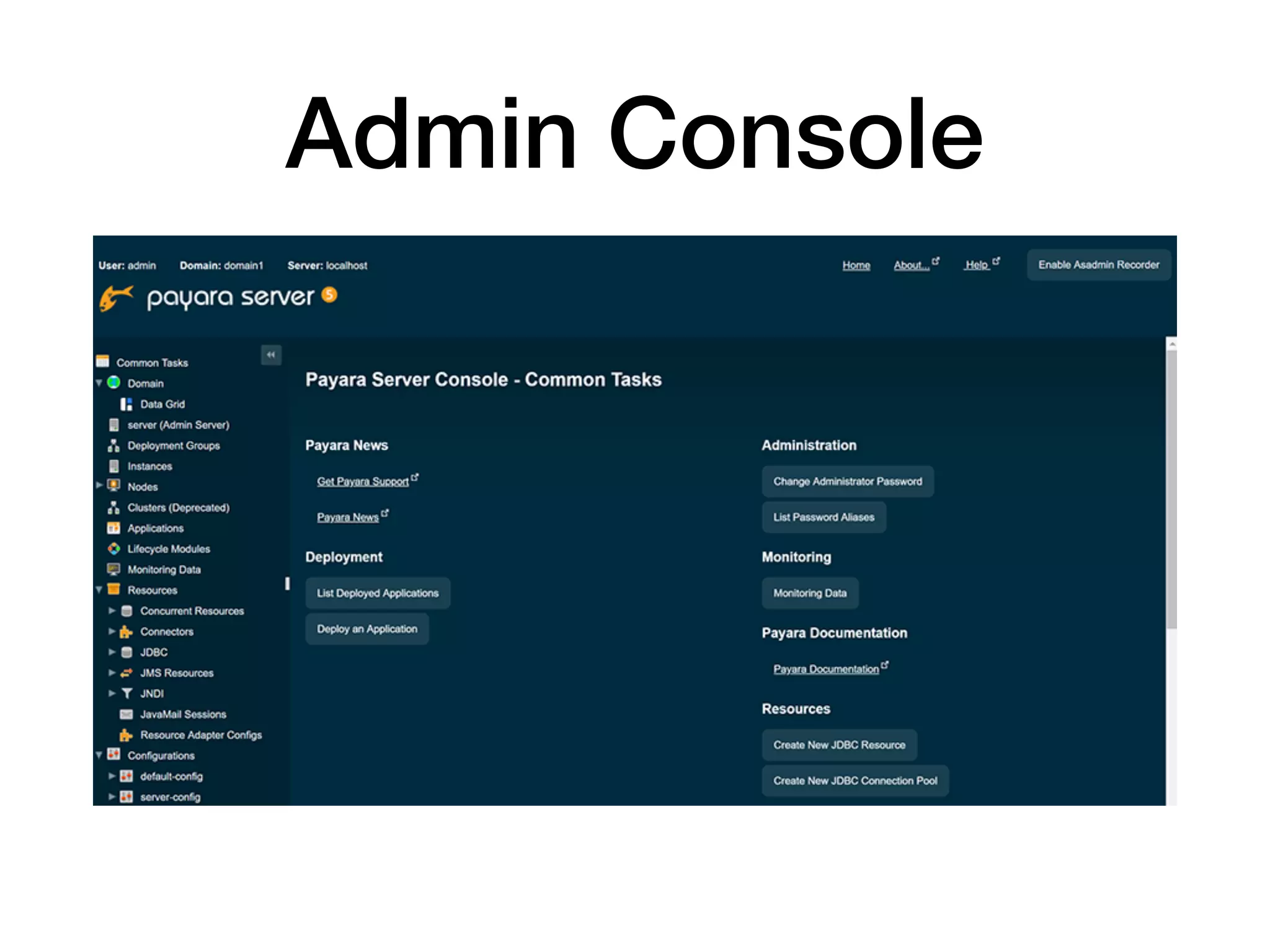Select Common Tasks in the tree
This screenshot has width=1270, height=952.
point(152,363)
